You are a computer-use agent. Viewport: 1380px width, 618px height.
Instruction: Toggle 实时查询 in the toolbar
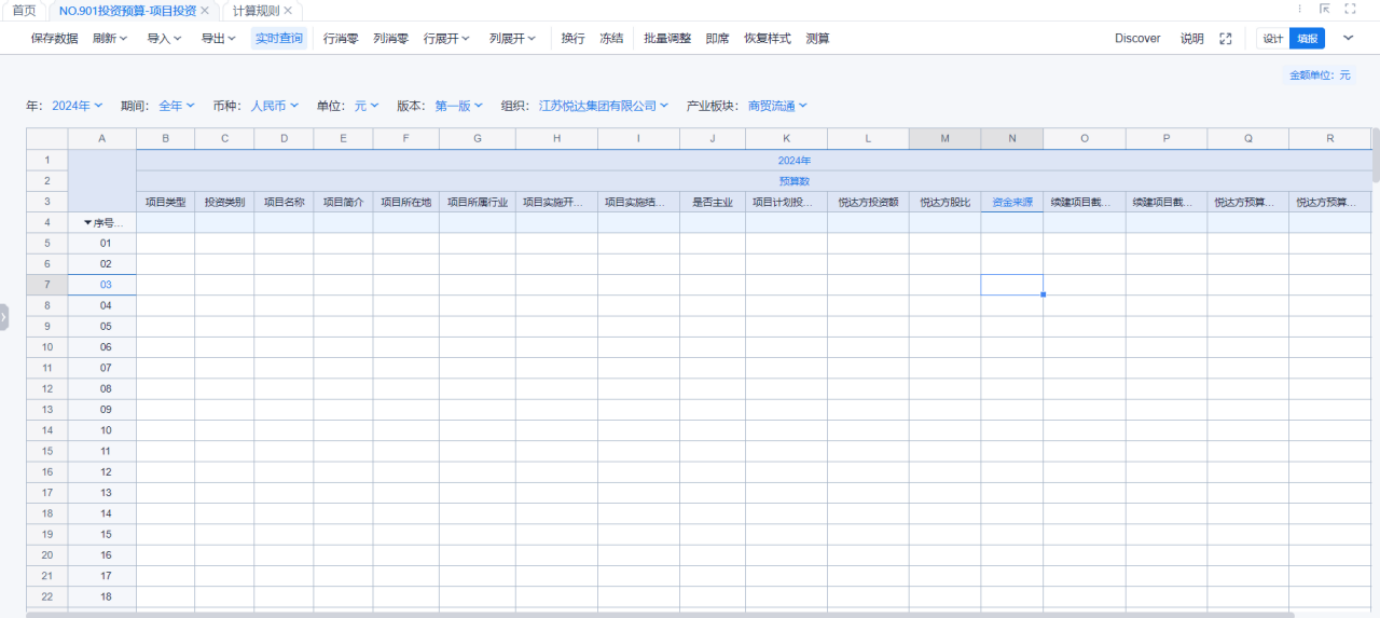click(x=278, y=39)
